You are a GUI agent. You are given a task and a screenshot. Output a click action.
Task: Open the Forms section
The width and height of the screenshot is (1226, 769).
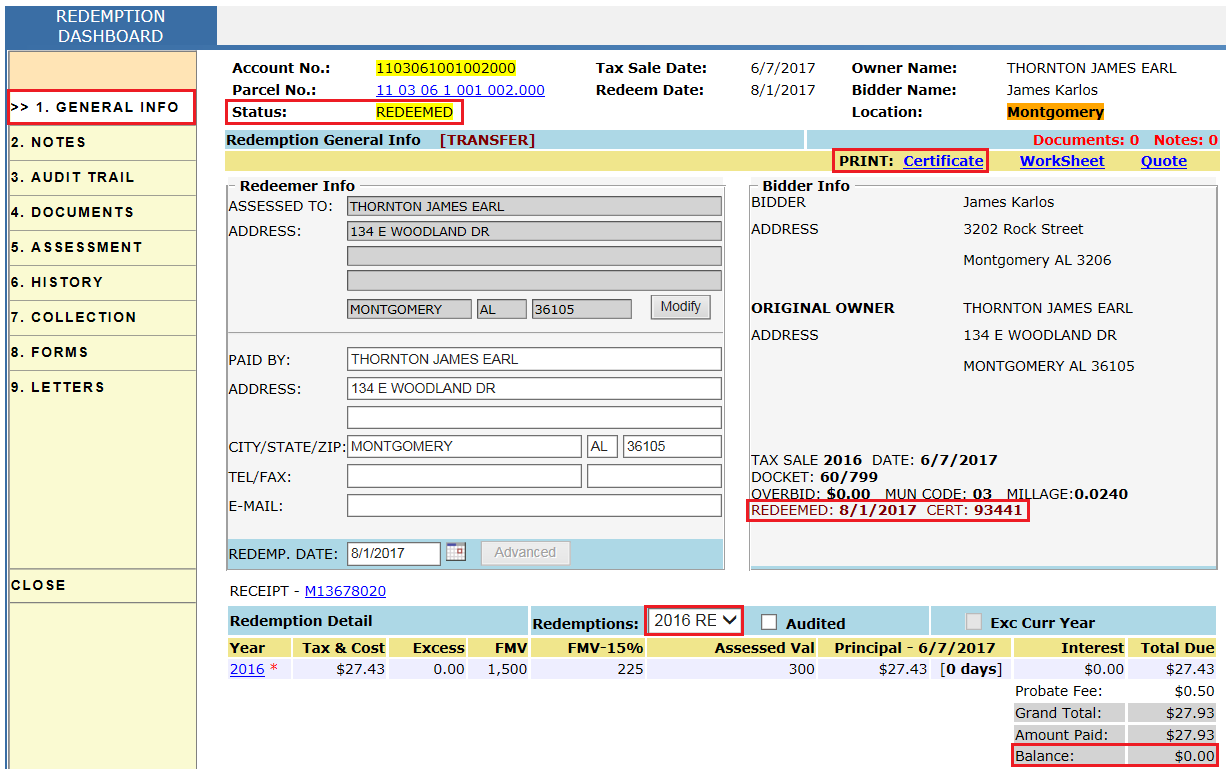click(x=50, y=352)
